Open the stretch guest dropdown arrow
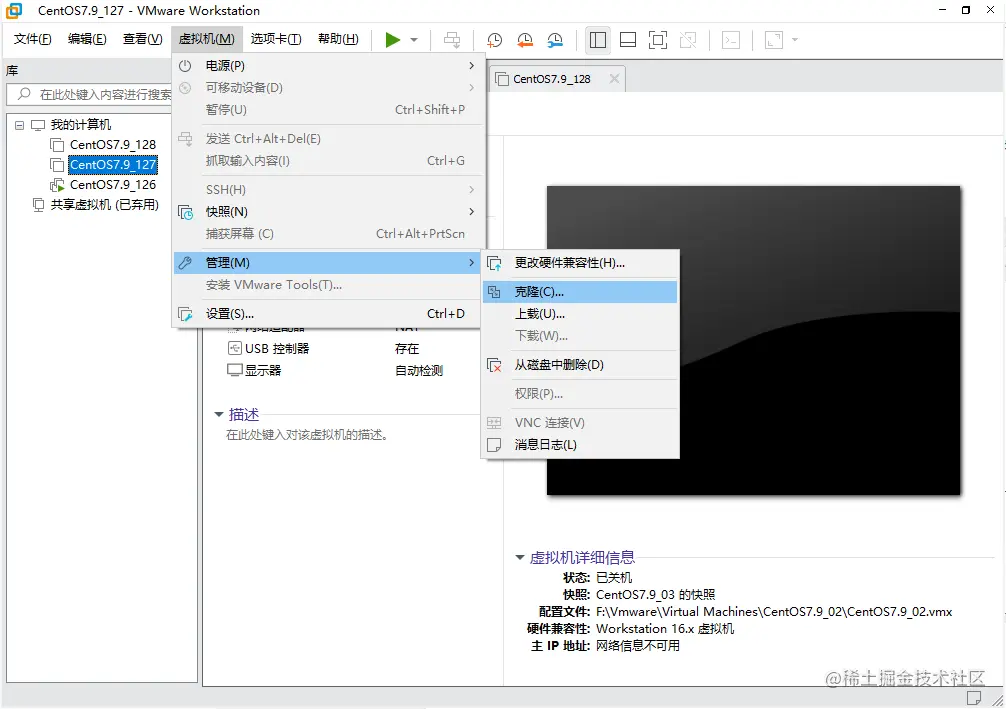 [x=795, y=40]
